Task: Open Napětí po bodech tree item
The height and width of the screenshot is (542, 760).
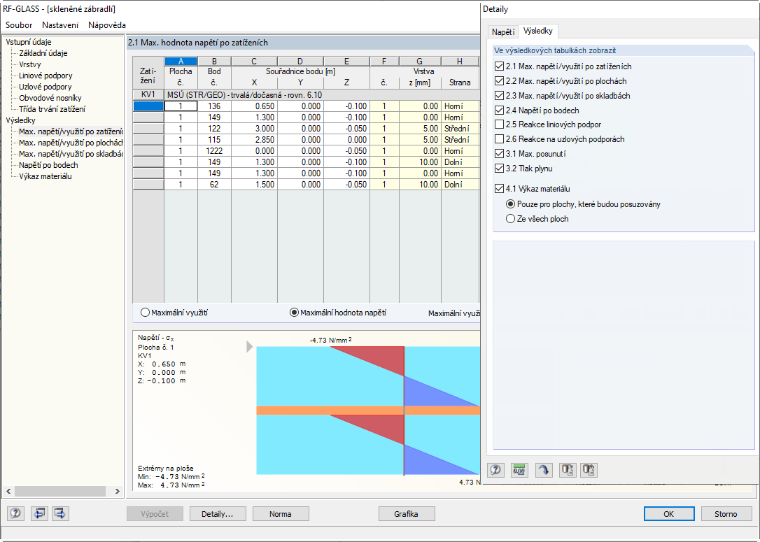Action: click(48, 165)
